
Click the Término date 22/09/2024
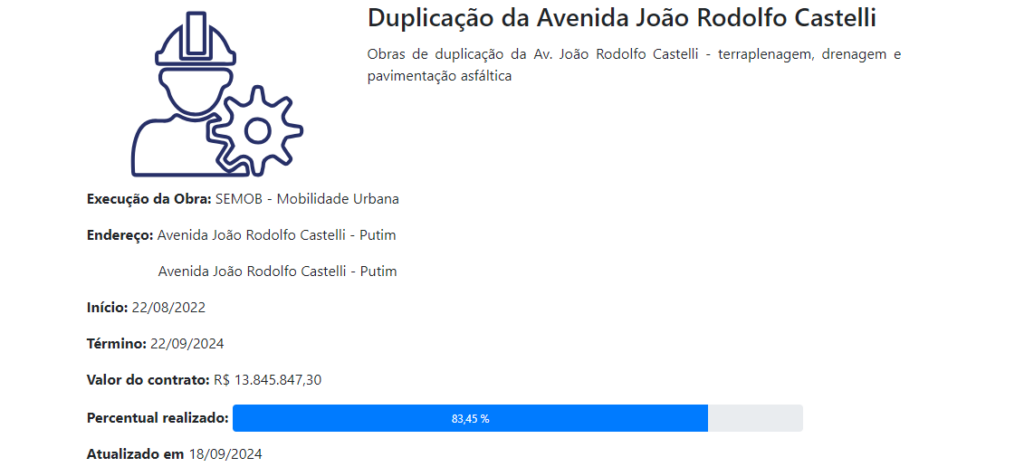tap(187, 344)
